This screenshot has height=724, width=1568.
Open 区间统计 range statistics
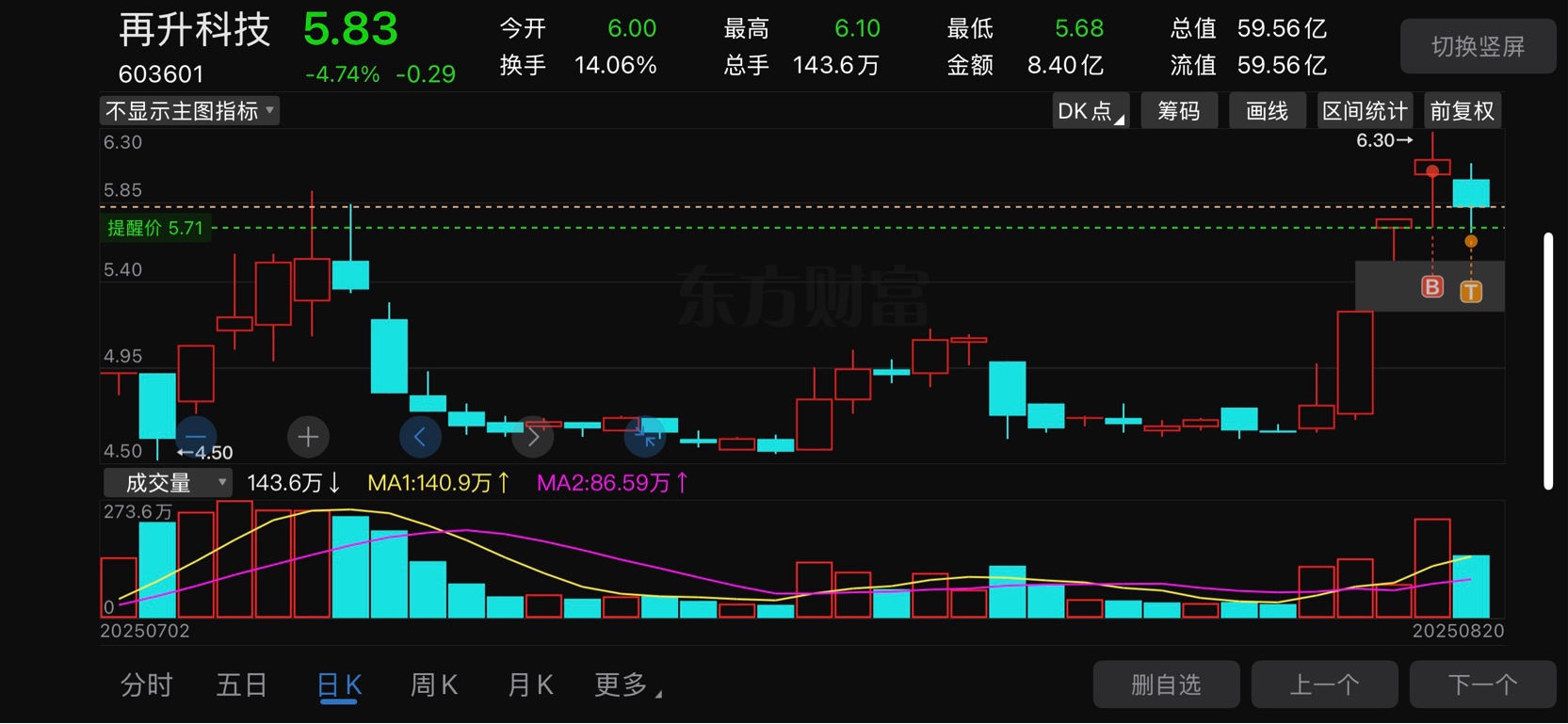1365,111
